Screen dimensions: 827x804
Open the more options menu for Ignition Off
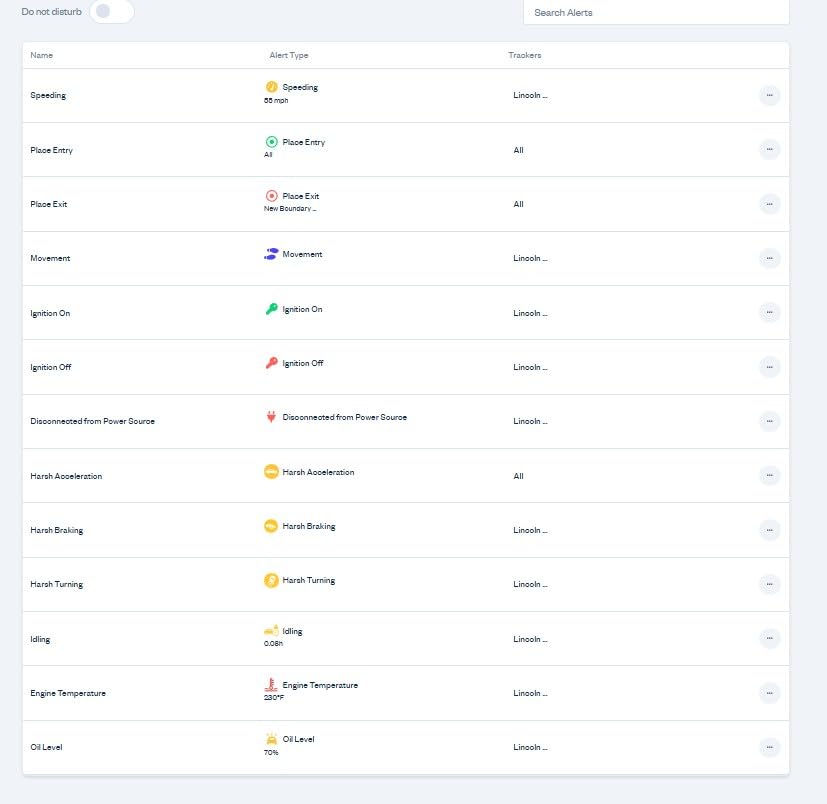pyautogui.click(x=770, y=367)
